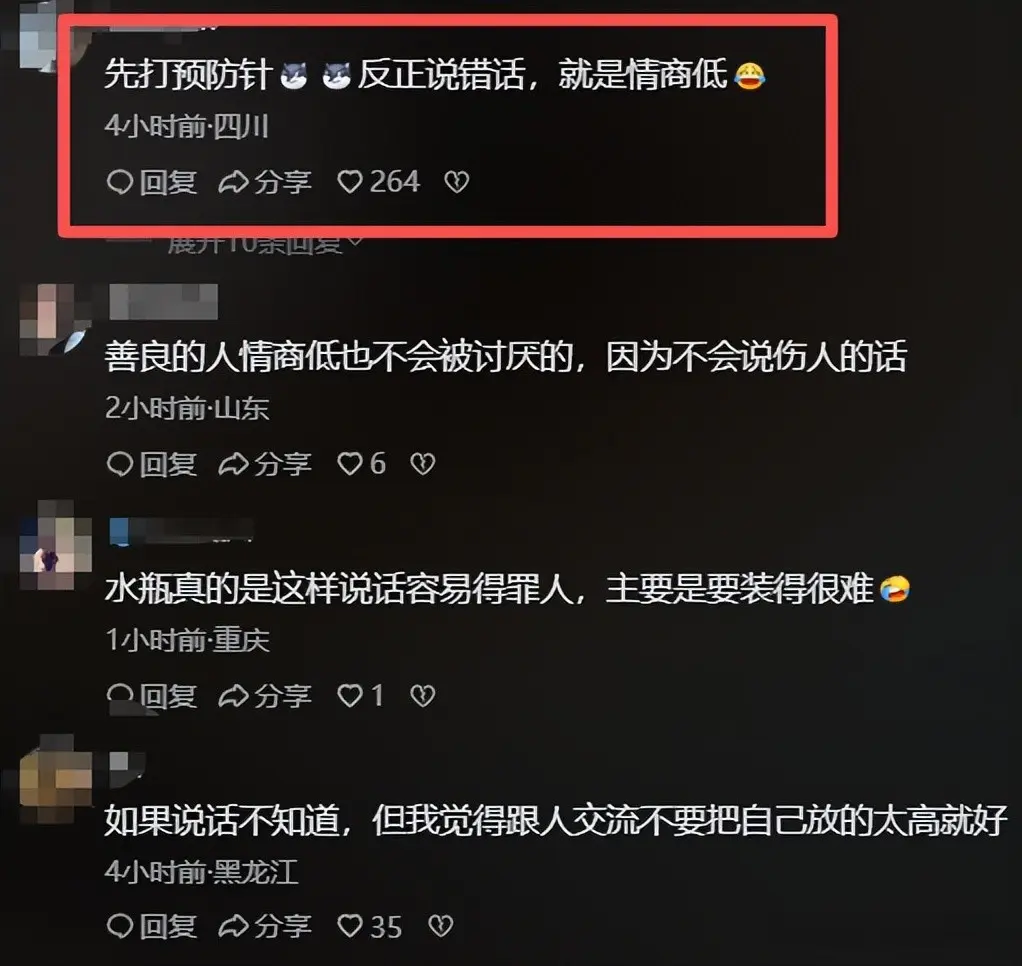
Task: Like the Sichuan comment with 264 likes
Action: point(379,181)
